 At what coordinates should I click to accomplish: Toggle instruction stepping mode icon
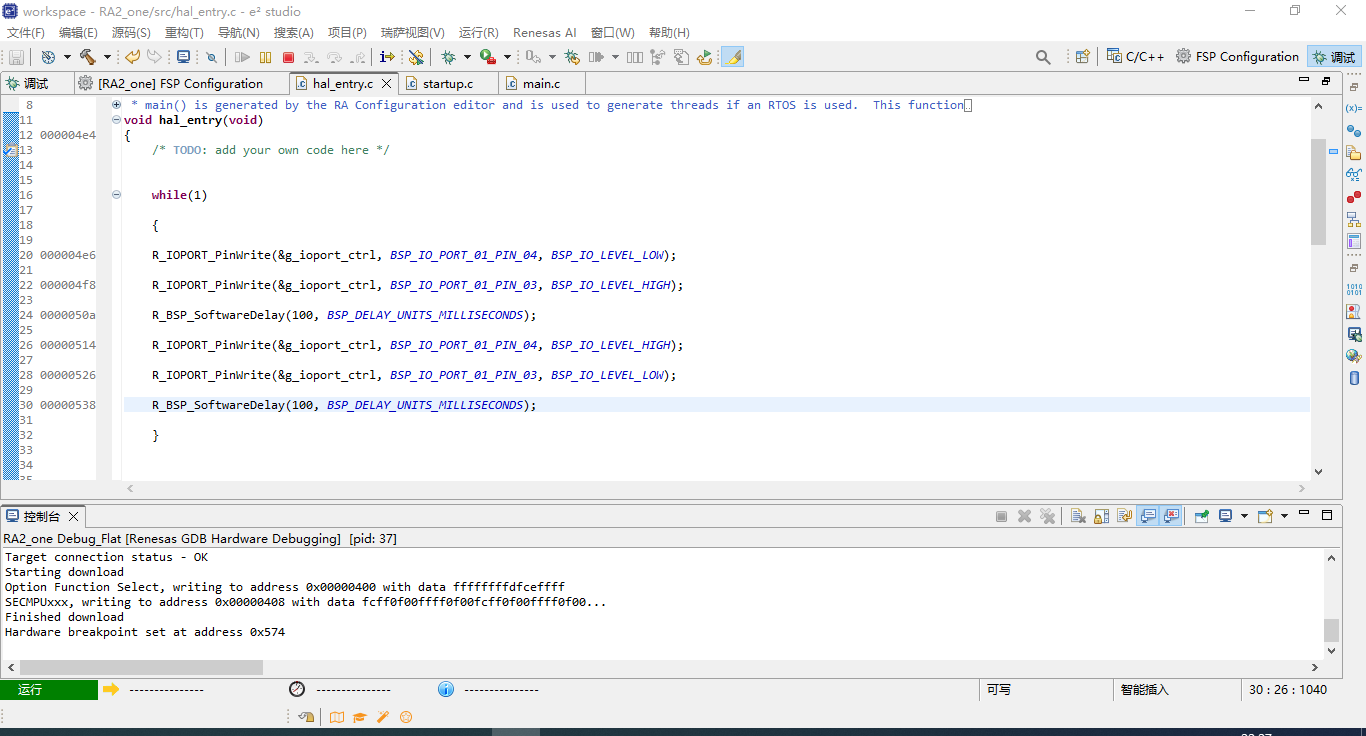click(x=387, y=57)
